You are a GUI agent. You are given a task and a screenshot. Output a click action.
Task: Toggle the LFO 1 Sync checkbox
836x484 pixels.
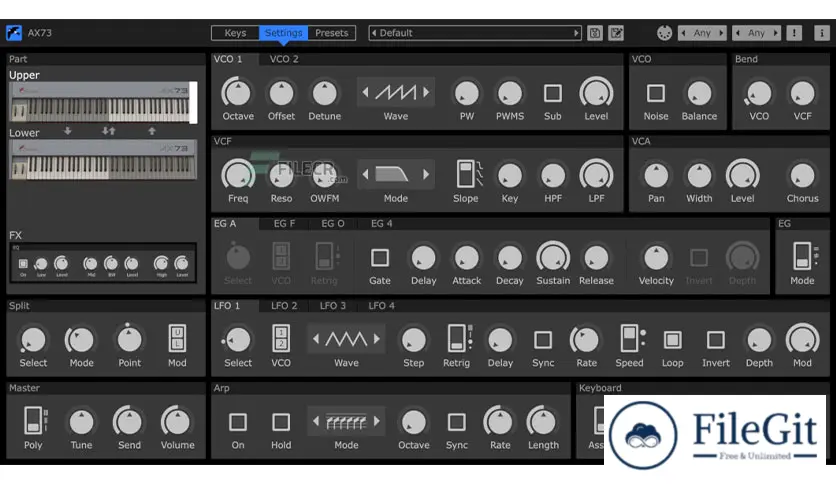[x=543, y=340]
